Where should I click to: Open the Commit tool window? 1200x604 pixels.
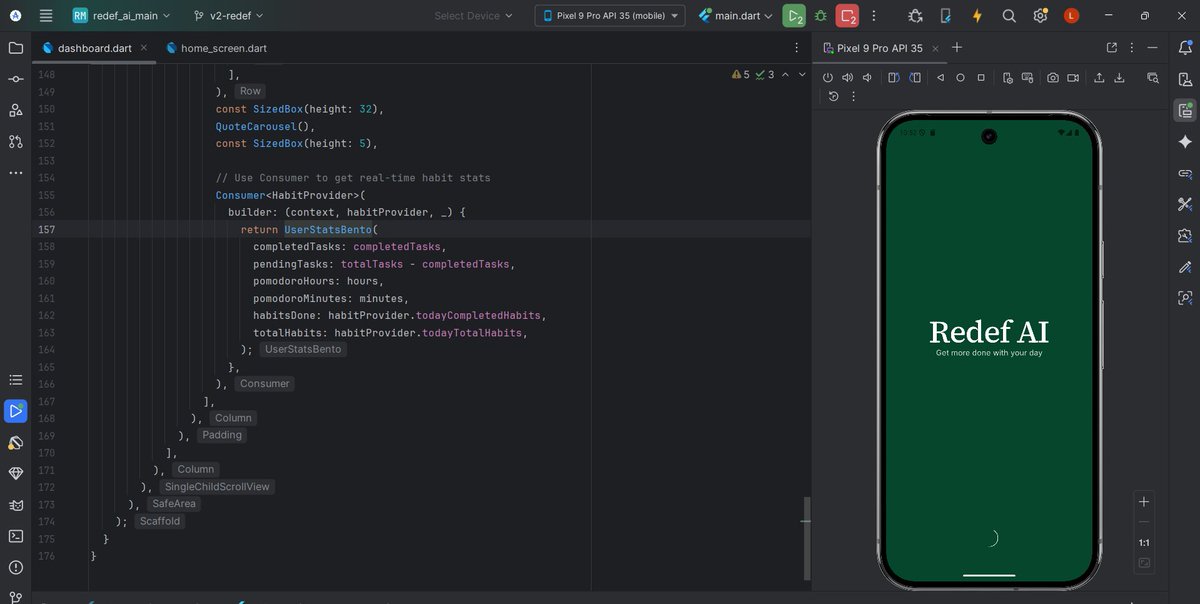pos(15,79)
